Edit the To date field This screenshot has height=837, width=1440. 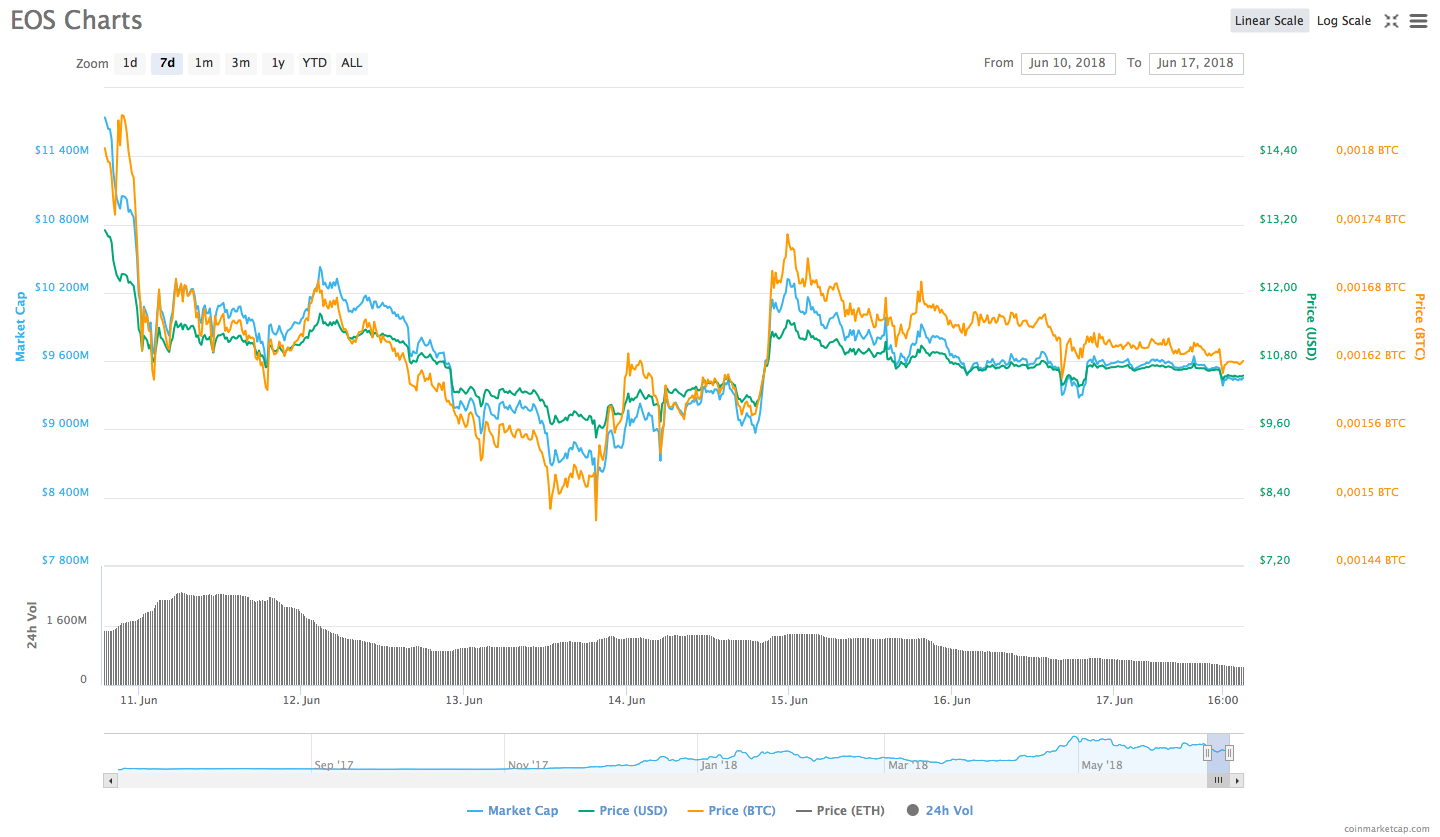pos(1196,63)
